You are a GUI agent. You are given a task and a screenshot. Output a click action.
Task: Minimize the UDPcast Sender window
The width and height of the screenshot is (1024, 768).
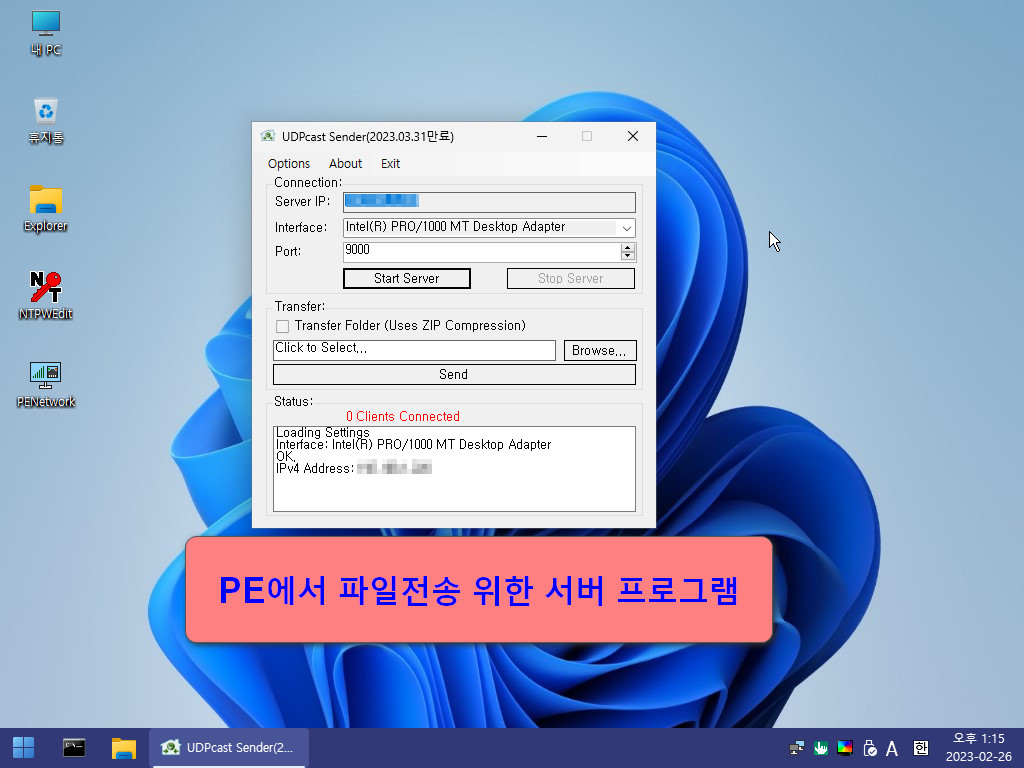(x=542, y=136)
